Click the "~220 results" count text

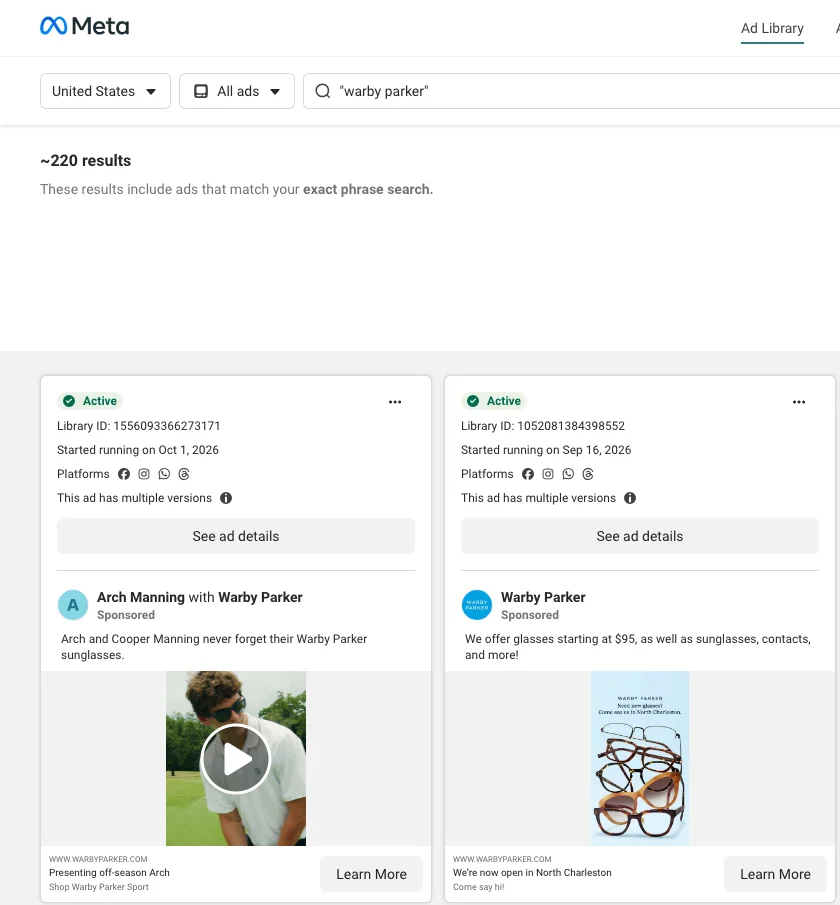coord(85,160)
